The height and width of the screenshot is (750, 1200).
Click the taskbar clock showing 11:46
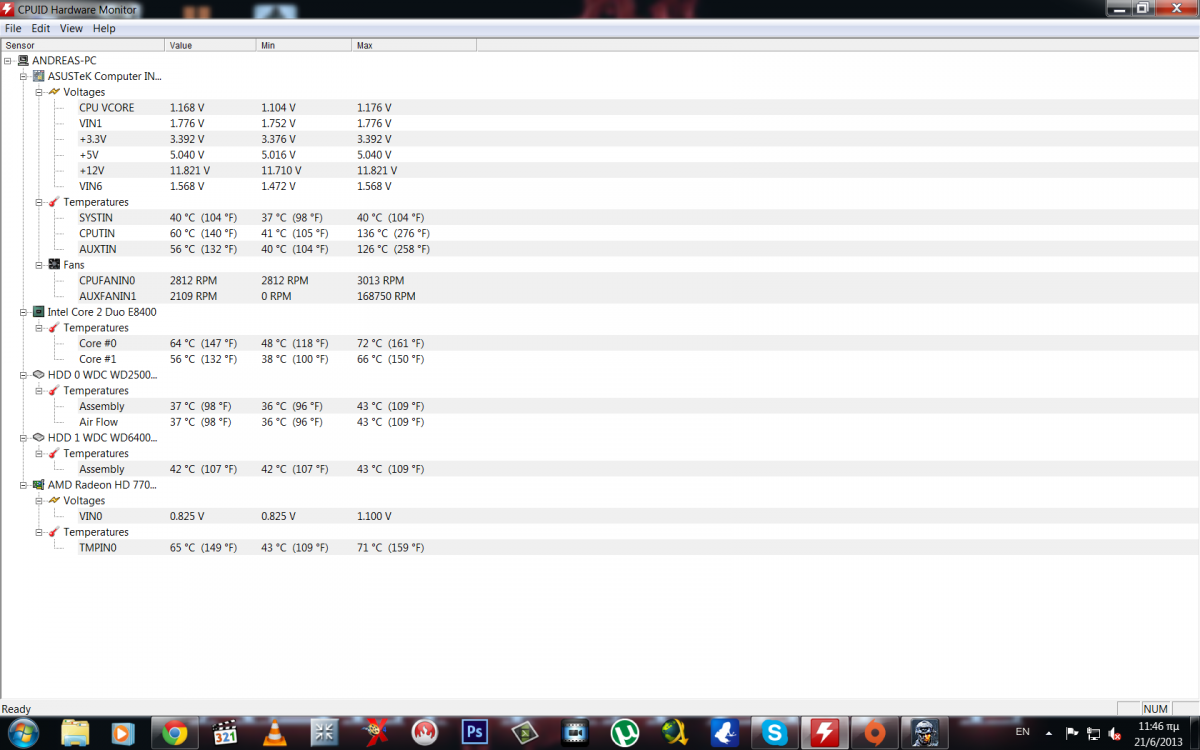(x=1158, y=733)
